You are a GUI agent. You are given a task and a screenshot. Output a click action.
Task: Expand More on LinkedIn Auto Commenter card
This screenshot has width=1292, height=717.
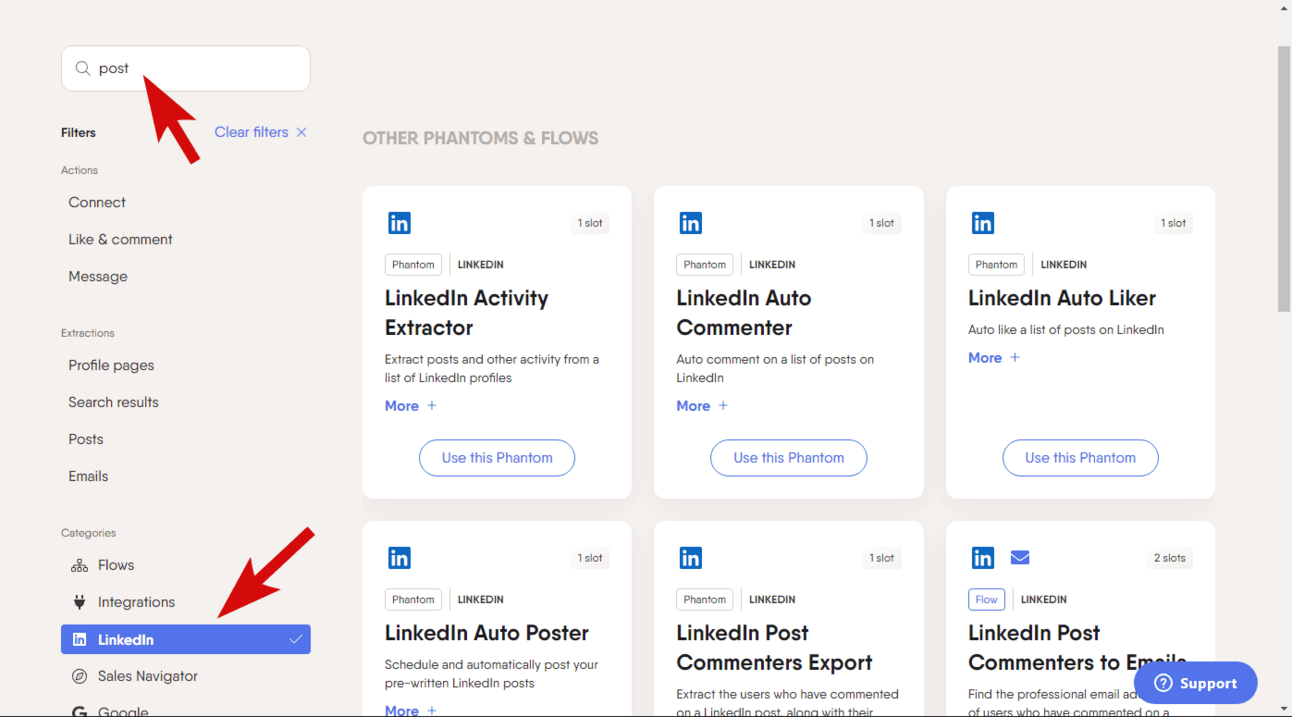[702, 406]
